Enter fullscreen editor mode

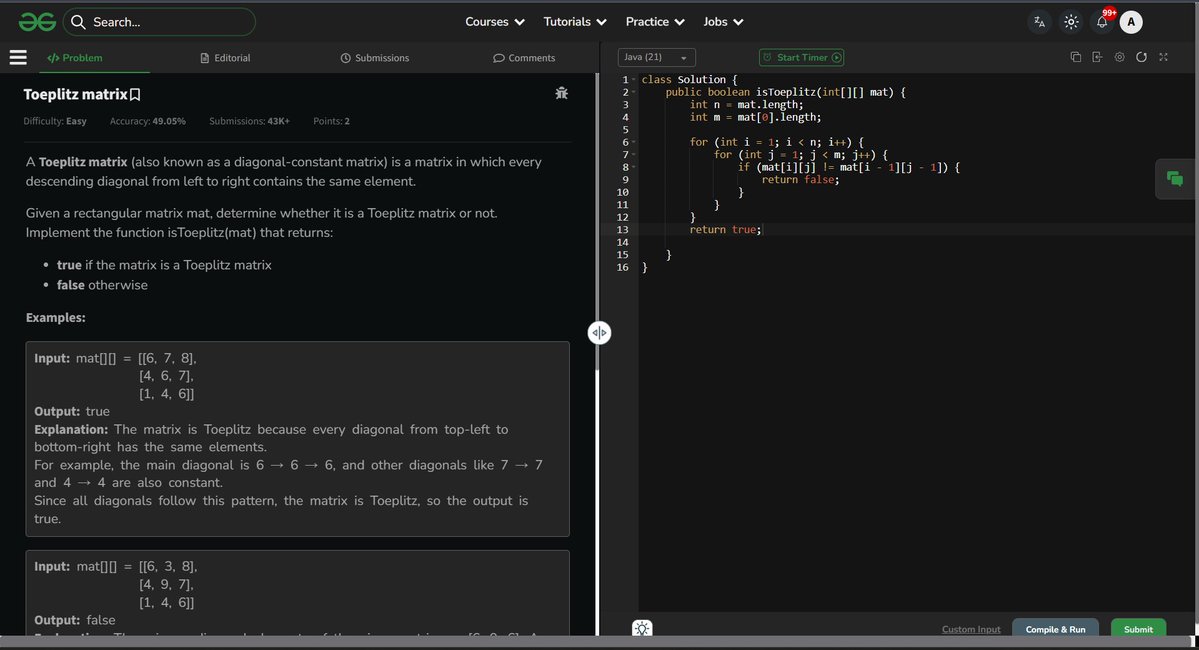point(1164,57)
